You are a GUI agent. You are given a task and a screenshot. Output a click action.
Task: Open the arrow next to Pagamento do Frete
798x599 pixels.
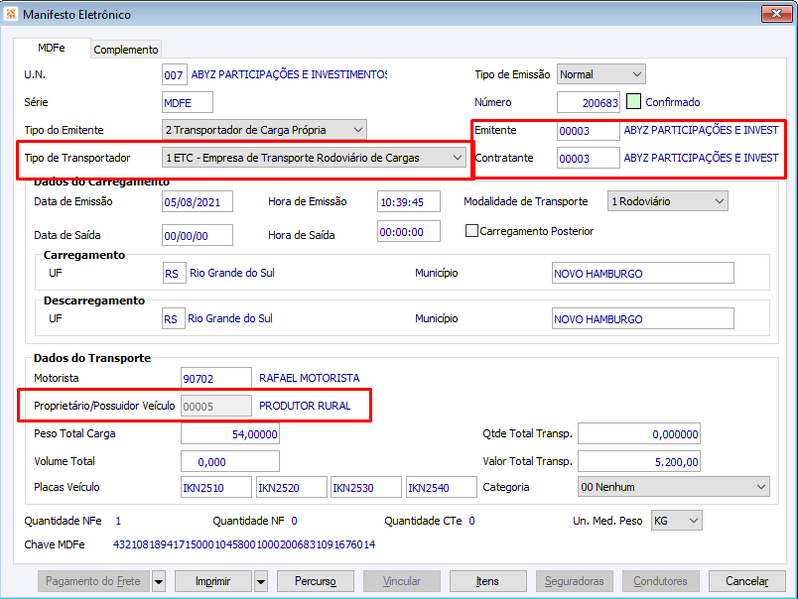(159, 581)
